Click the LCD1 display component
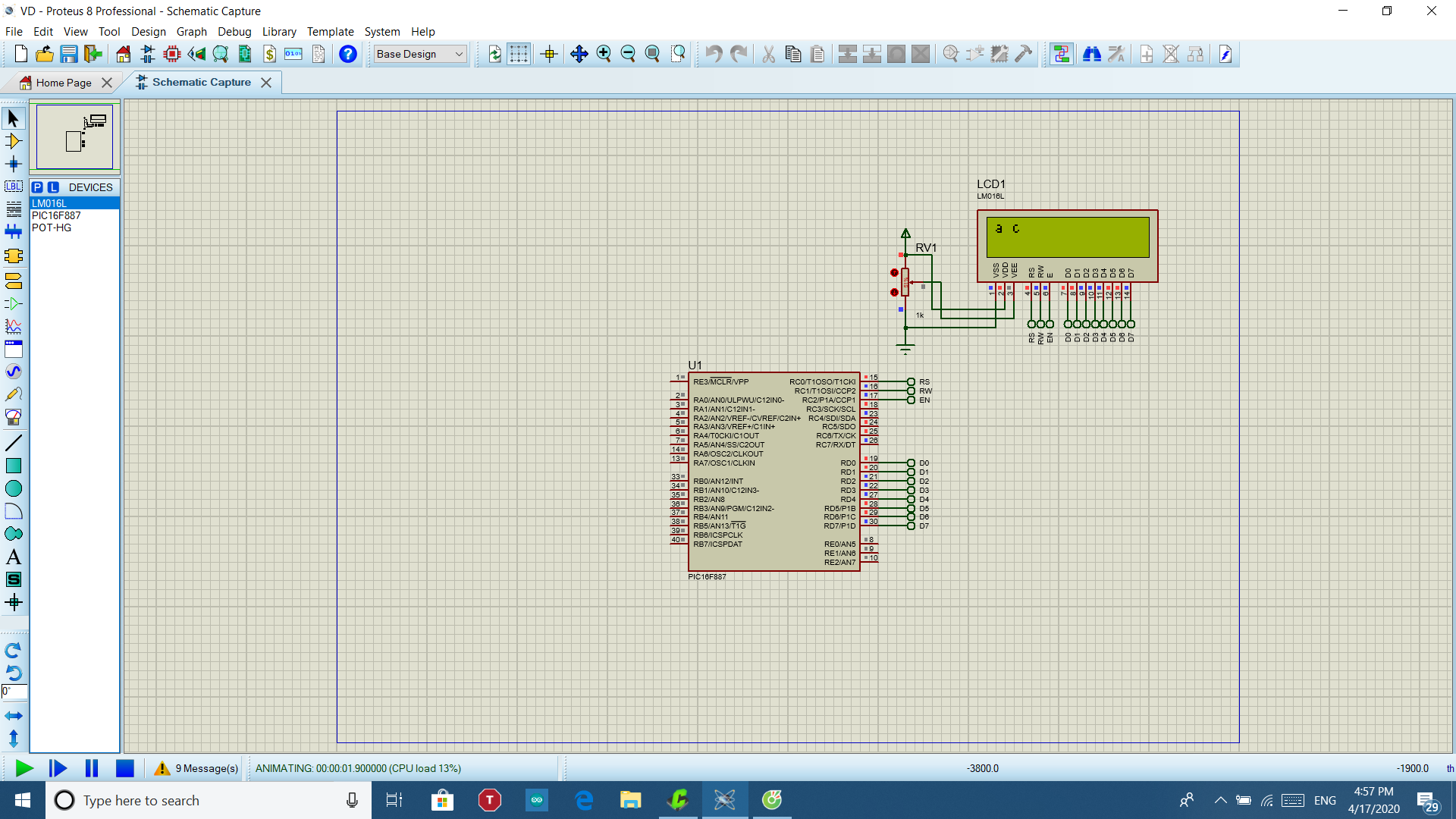This screenshot has height=819, width=1456. 1067,246
